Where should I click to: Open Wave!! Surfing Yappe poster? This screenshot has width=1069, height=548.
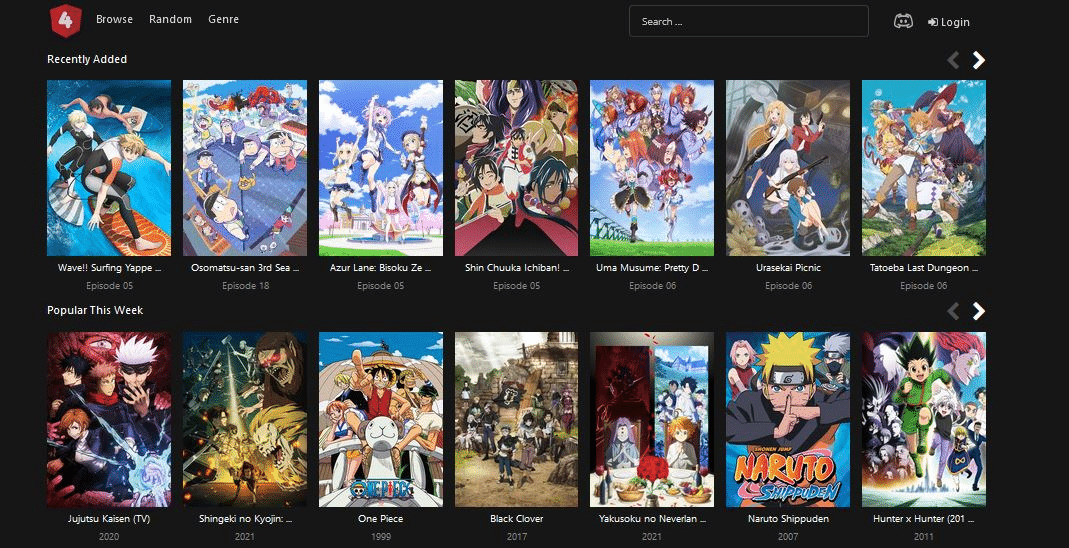click(109, 168)
